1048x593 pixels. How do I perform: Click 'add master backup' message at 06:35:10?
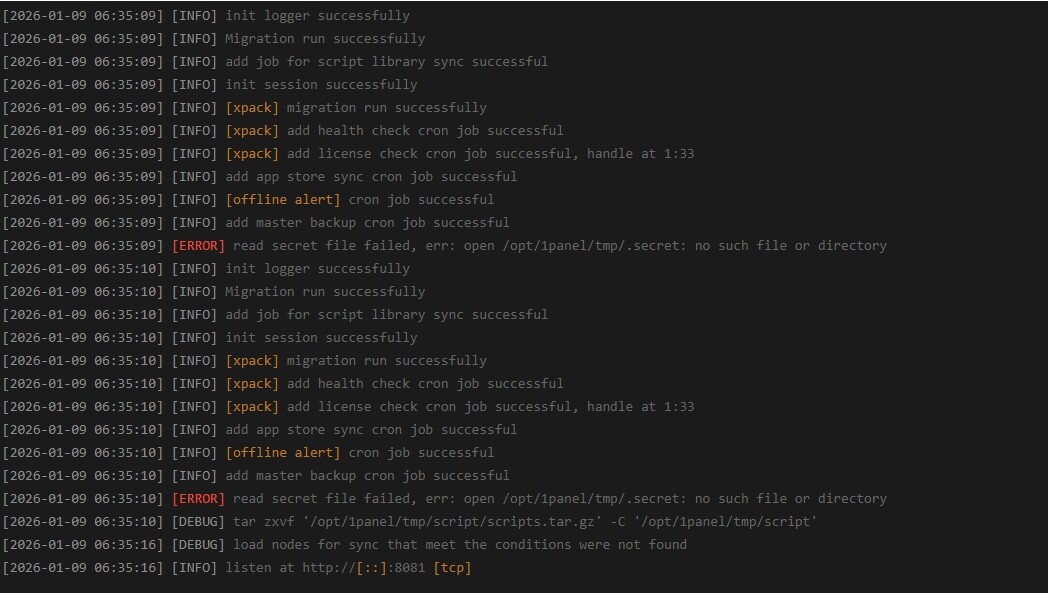click(367, 476)
